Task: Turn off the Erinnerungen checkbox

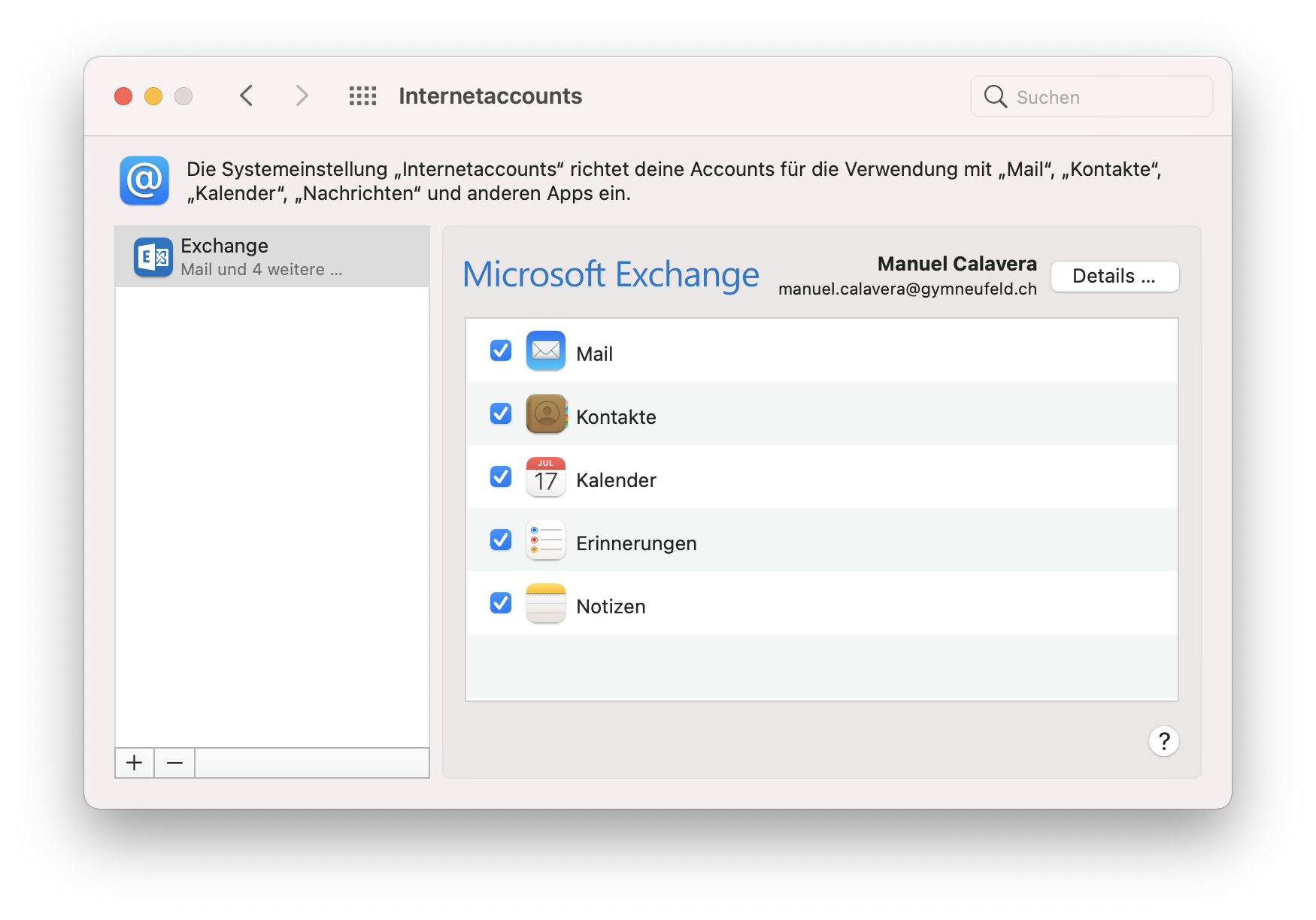Action: click(x=501, y=540)
